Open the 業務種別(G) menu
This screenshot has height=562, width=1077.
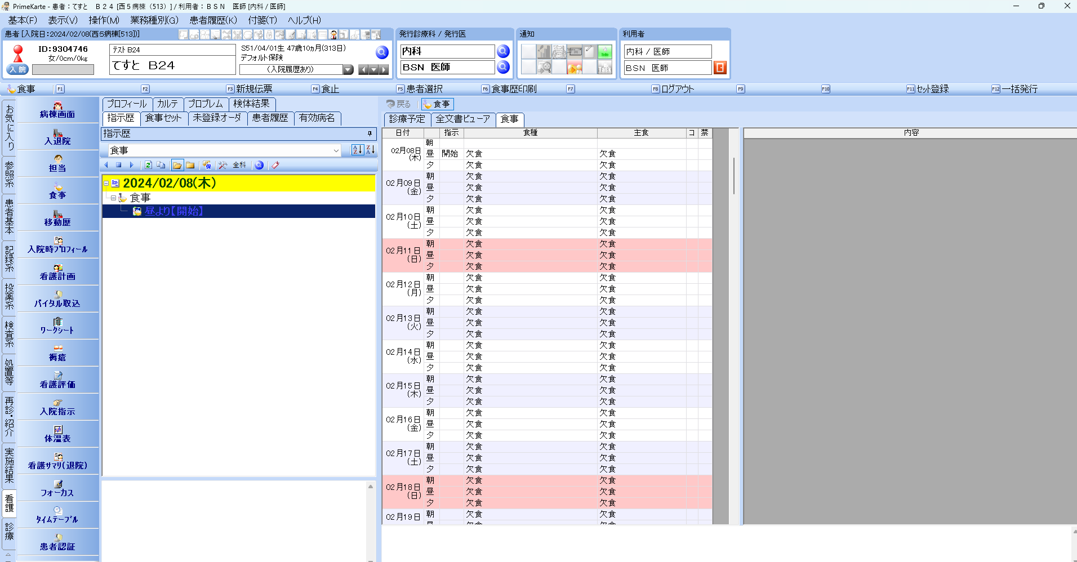click(155, 20)
